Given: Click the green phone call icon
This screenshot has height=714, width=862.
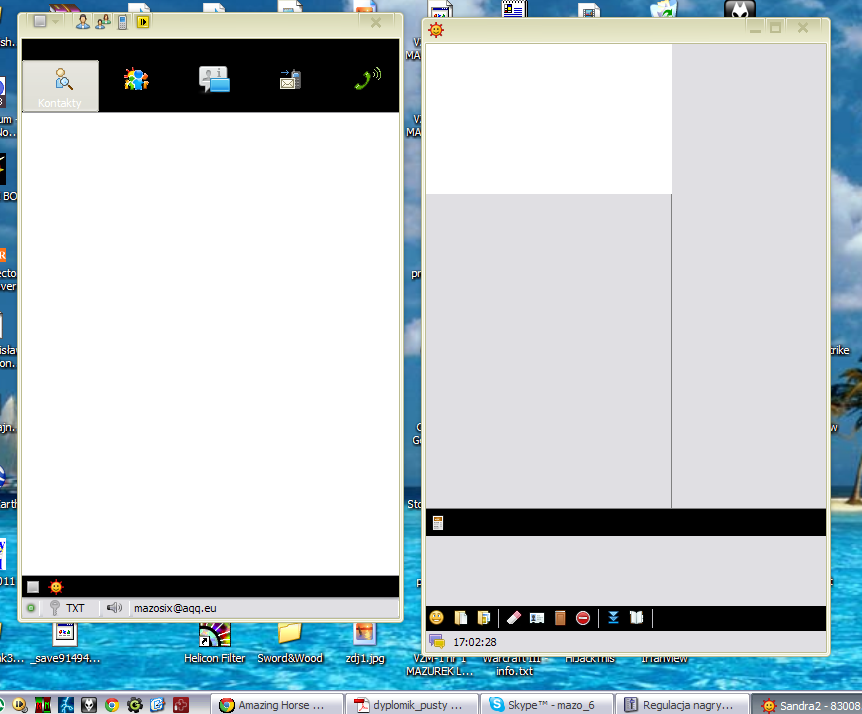Looking at the screenshot, I should [367, 80].
